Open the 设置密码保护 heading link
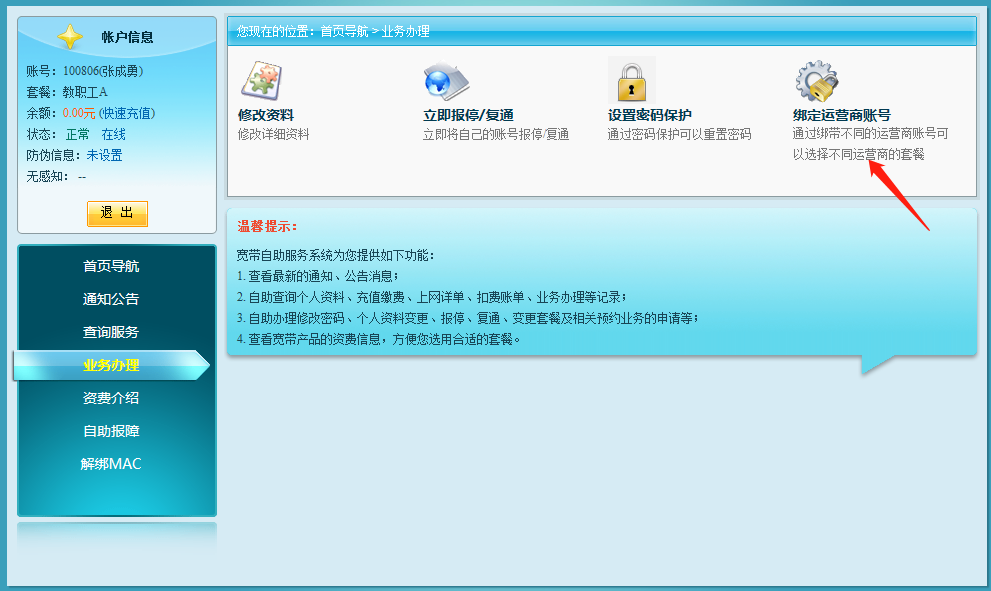 [x=650, y=115]
